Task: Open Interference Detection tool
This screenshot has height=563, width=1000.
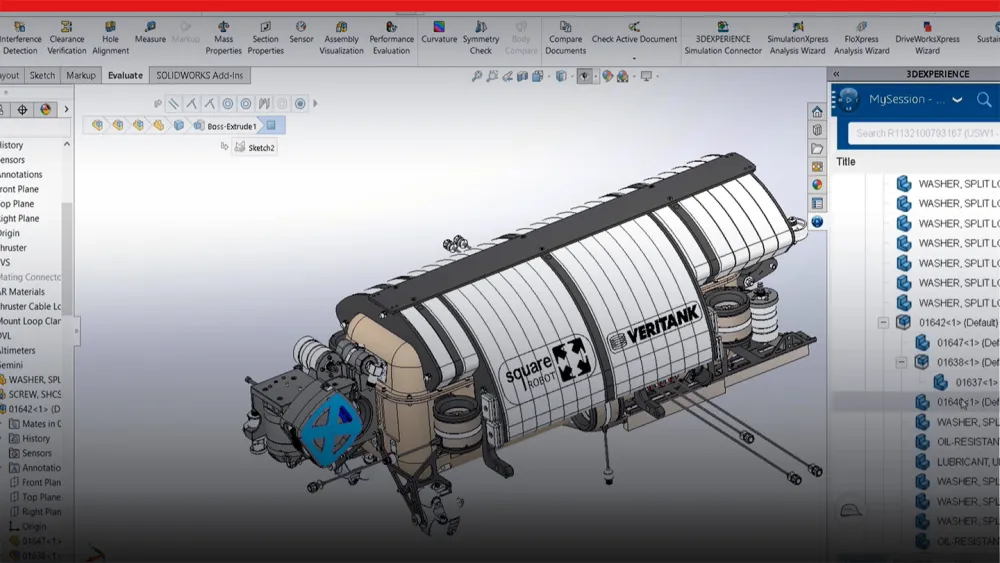Action: point(19,38)
